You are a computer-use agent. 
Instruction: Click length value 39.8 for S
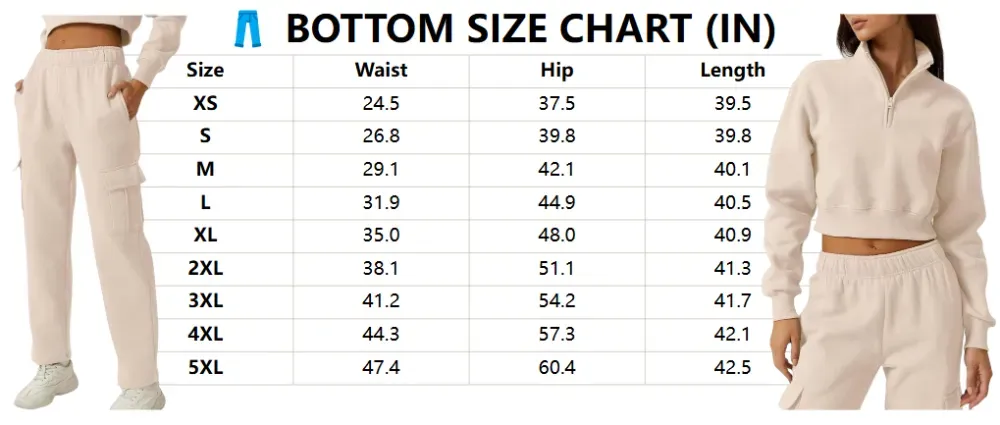click(733, 136)
